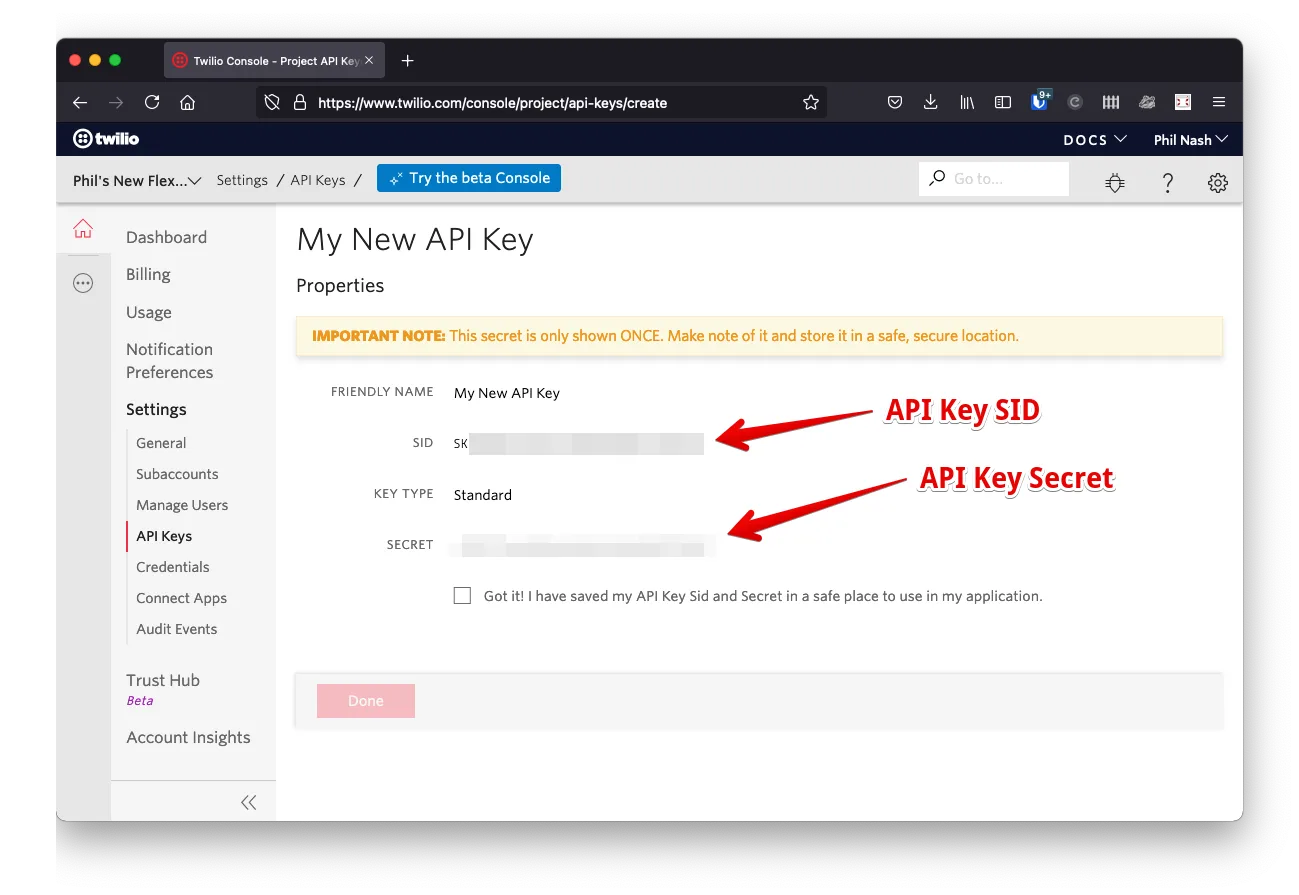Toggle the browser sidebars icon

[1003, 102]
